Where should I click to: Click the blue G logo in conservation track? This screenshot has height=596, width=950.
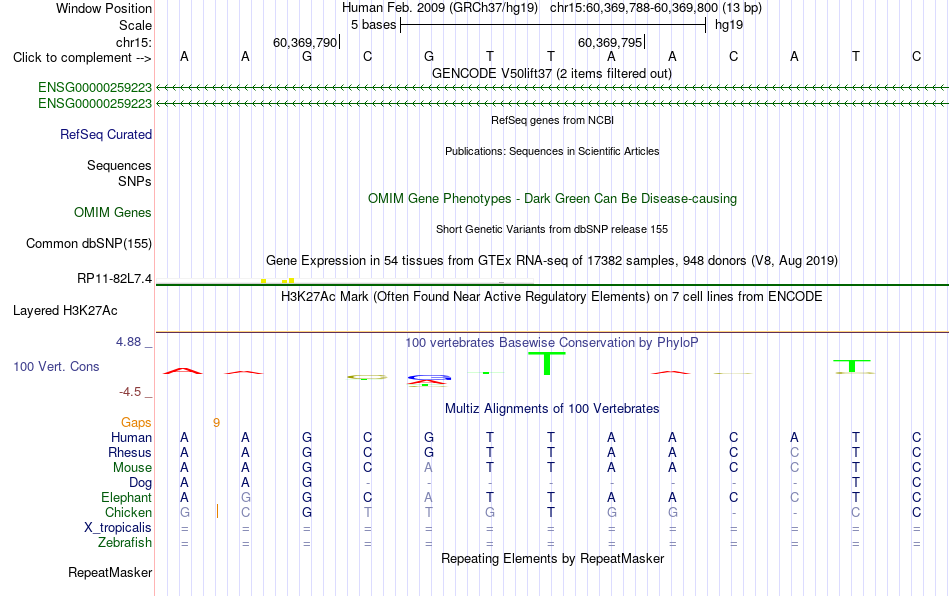(x=429, y=379)
